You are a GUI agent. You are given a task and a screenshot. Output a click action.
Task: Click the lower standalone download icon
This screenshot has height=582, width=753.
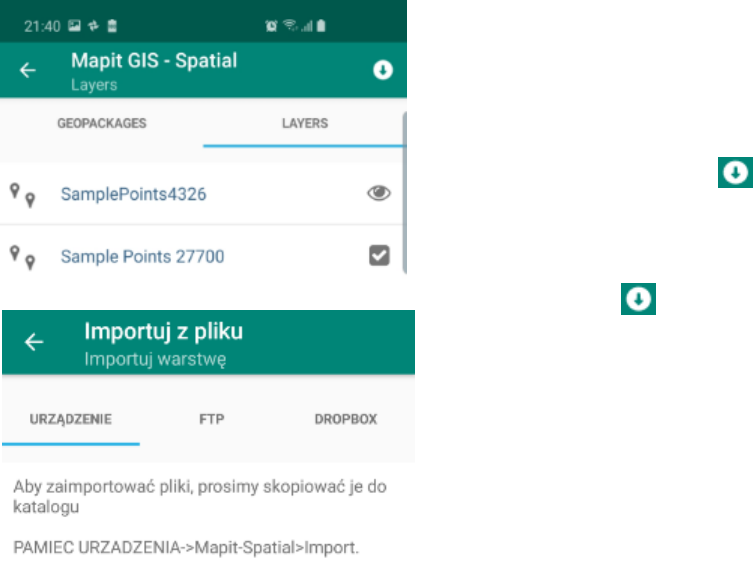[x=638, y=299]
